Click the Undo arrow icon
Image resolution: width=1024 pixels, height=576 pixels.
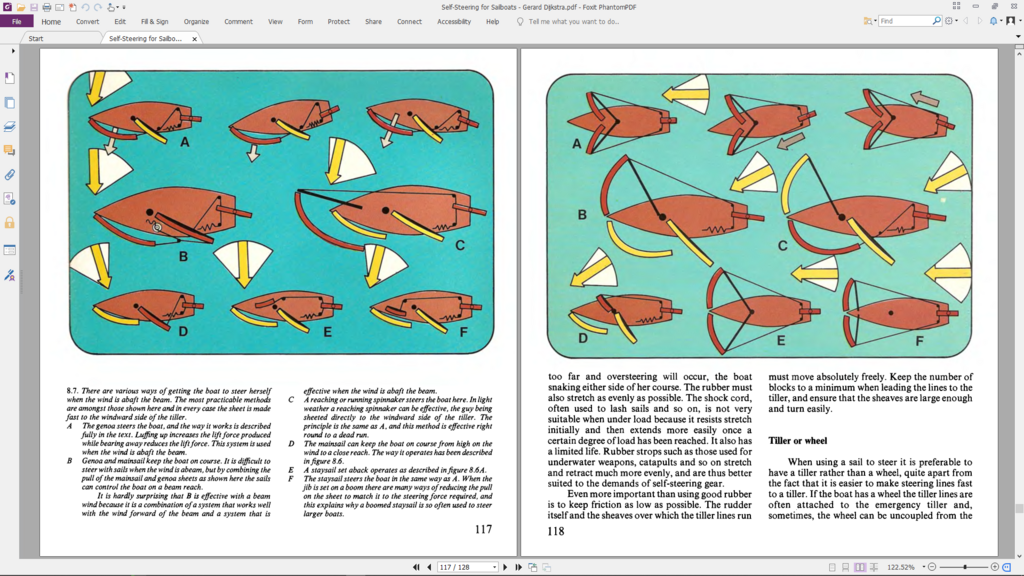coord(85,7)
